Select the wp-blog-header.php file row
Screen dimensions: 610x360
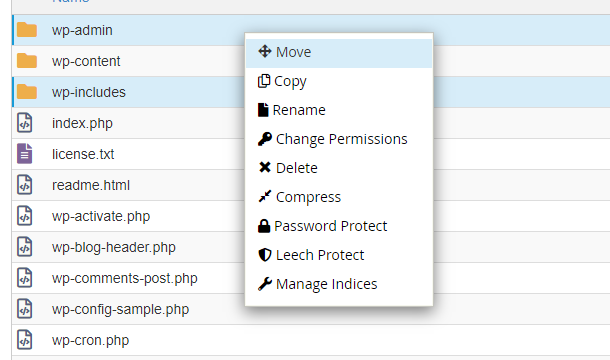pyautogui.click(x=311, y=247)
